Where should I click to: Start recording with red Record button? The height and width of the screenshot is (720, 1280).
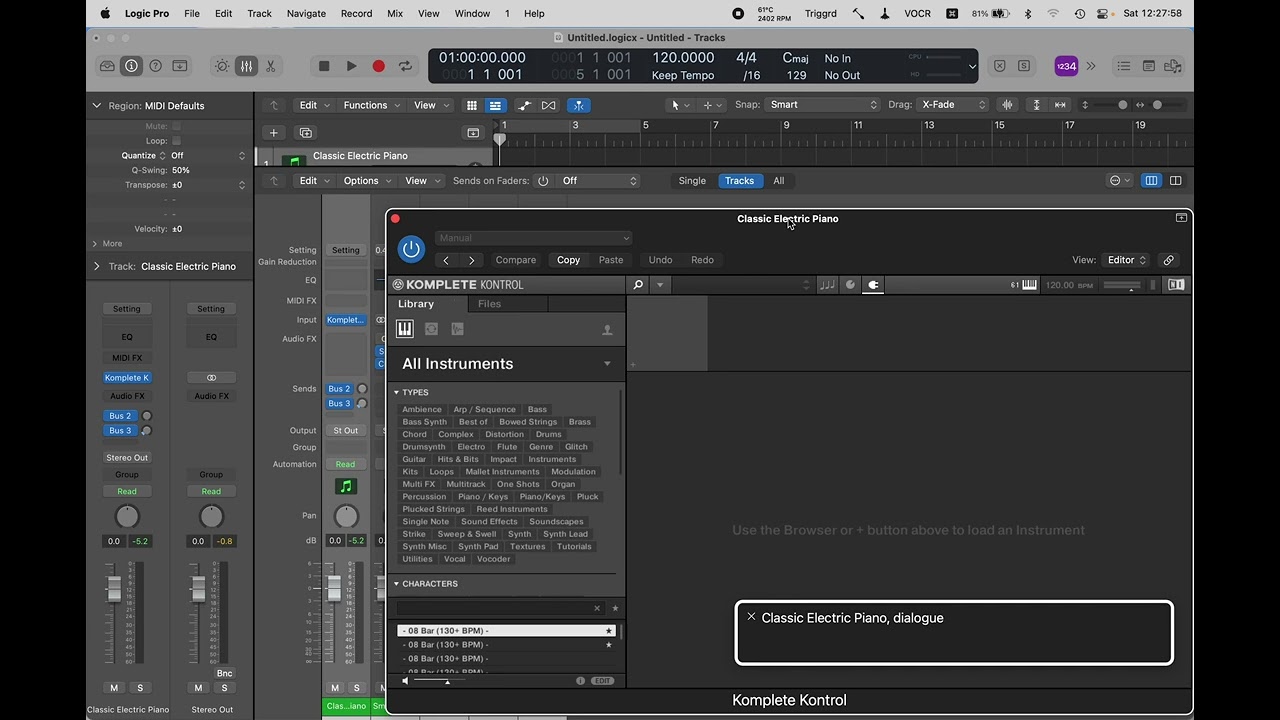(x=378, y=66)
